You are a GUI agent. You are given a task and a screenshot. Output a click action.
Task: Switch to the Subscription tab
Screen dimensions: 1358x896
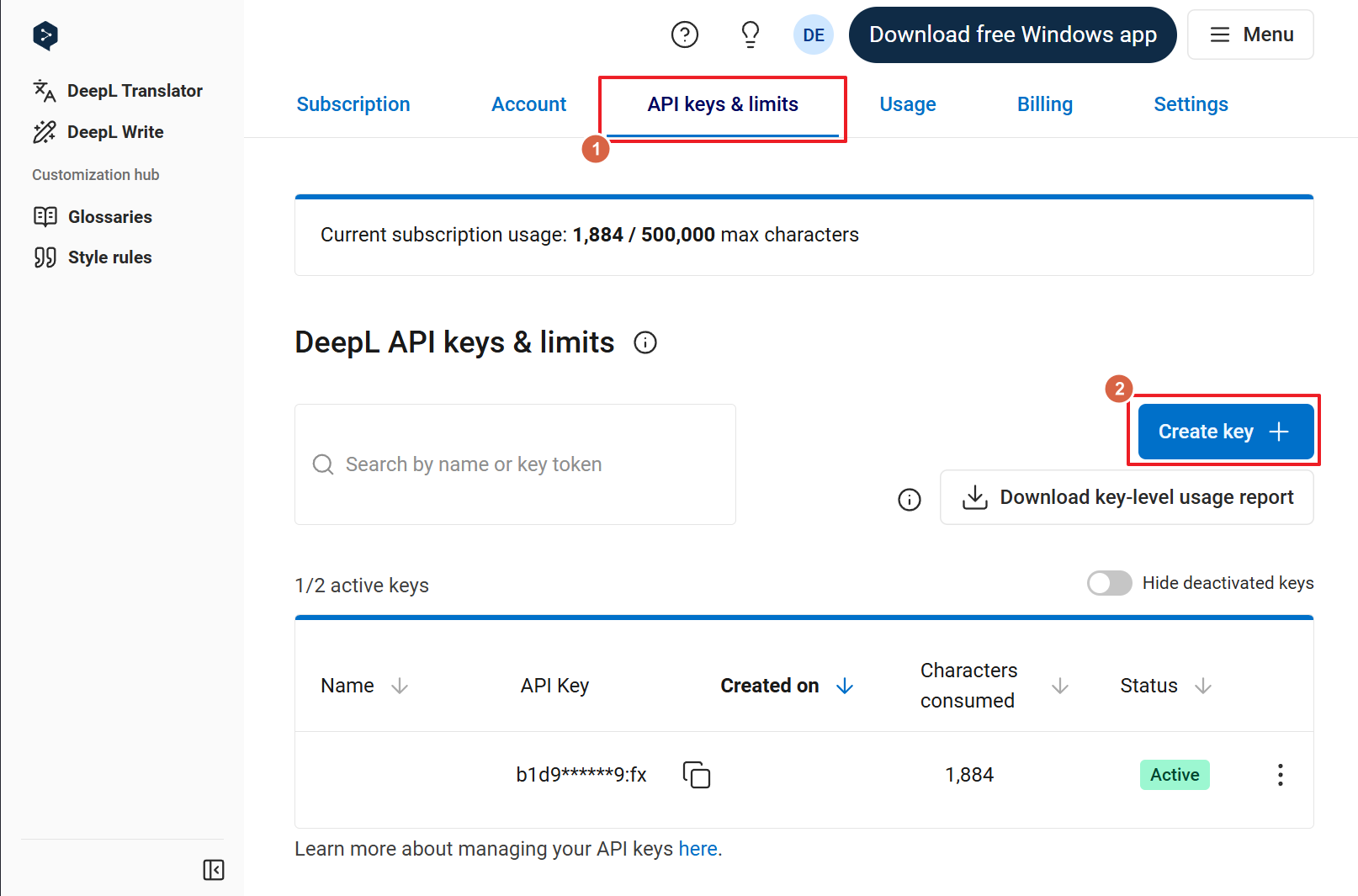click(353, 104)
